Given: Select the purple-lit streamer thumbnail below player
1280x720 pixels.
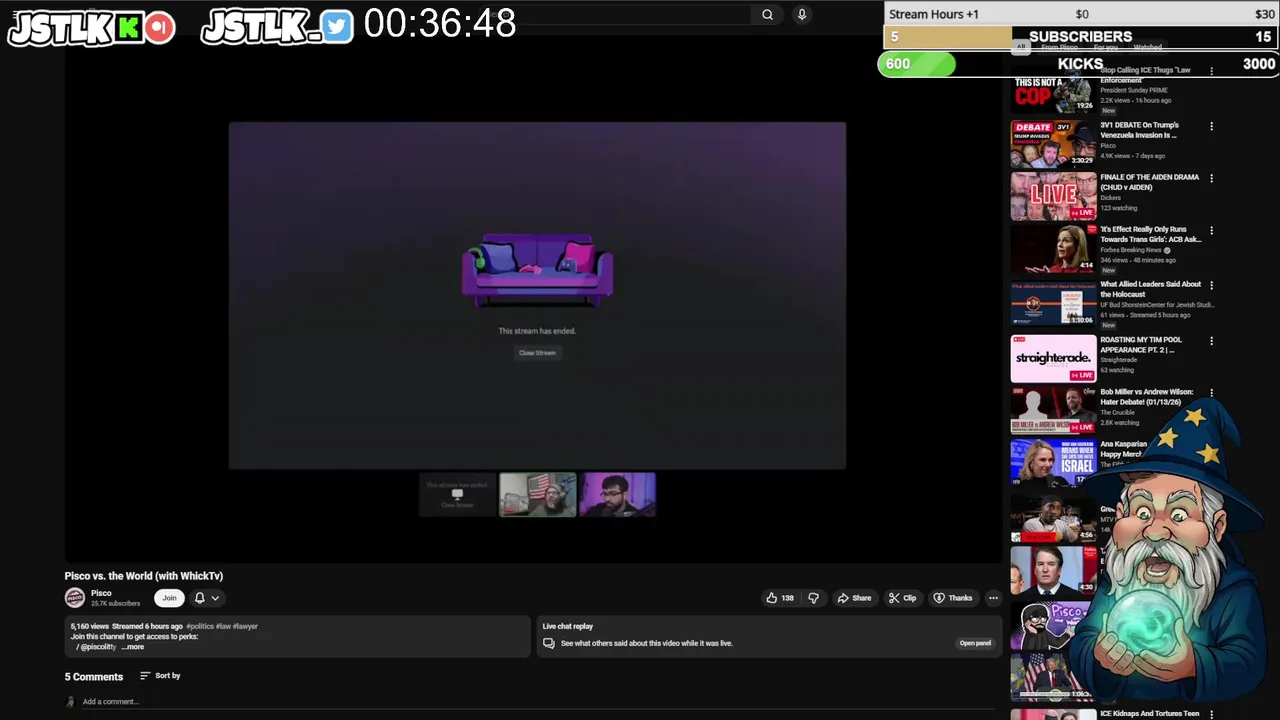Looking at the screenshot, I should [x=618, y=494].
